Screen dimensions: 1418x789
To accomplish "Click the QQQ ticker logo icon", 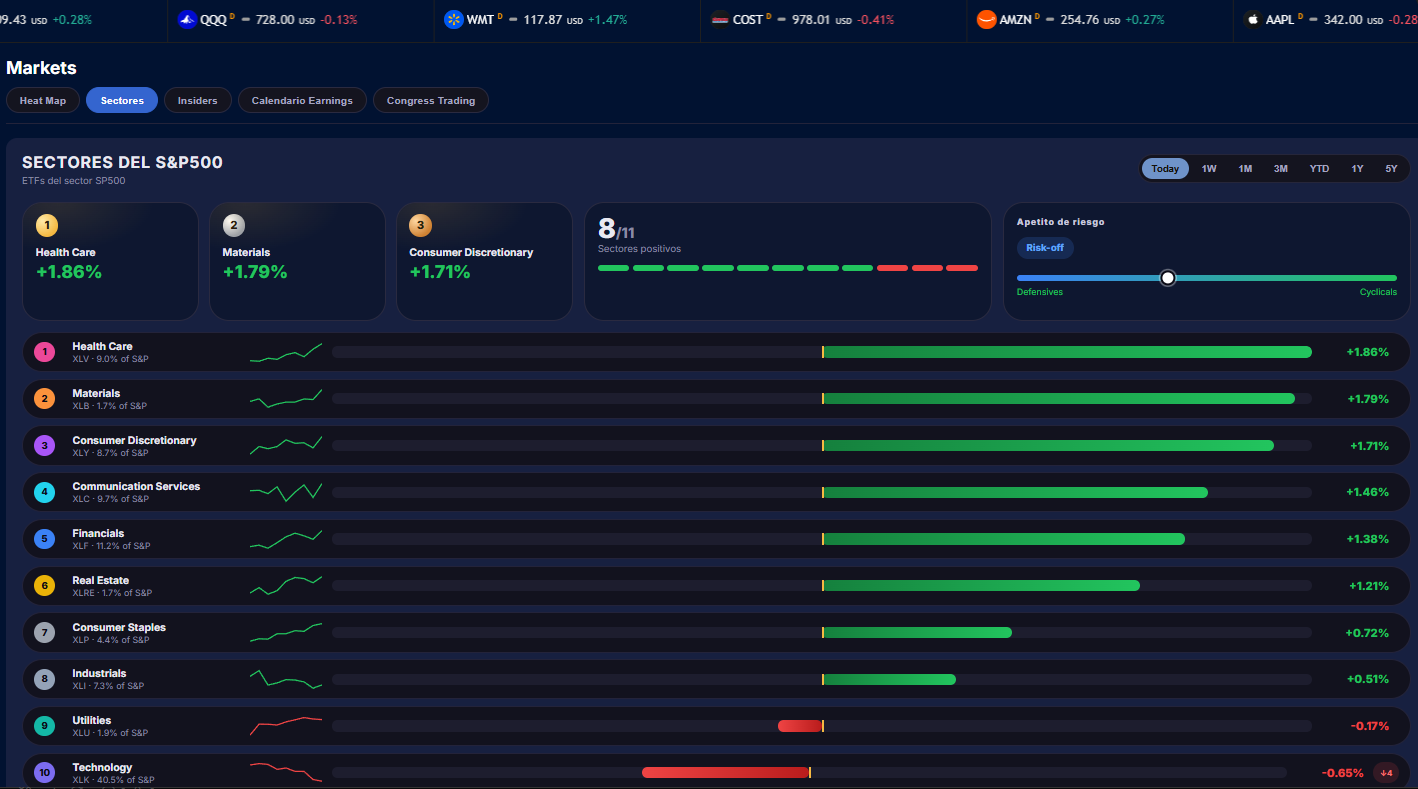I will coord(187,19).
